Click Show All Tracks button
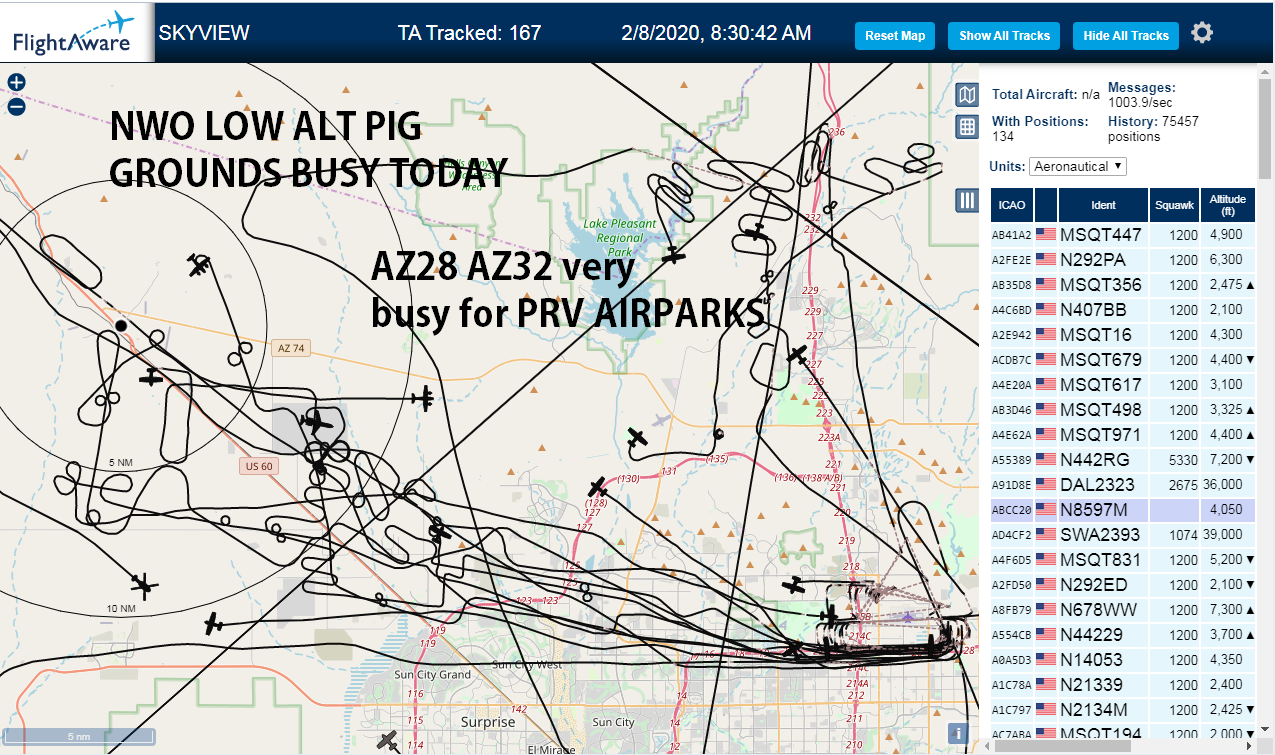This screenshot has height=755, width=1275. click(x=1004, y=35)
